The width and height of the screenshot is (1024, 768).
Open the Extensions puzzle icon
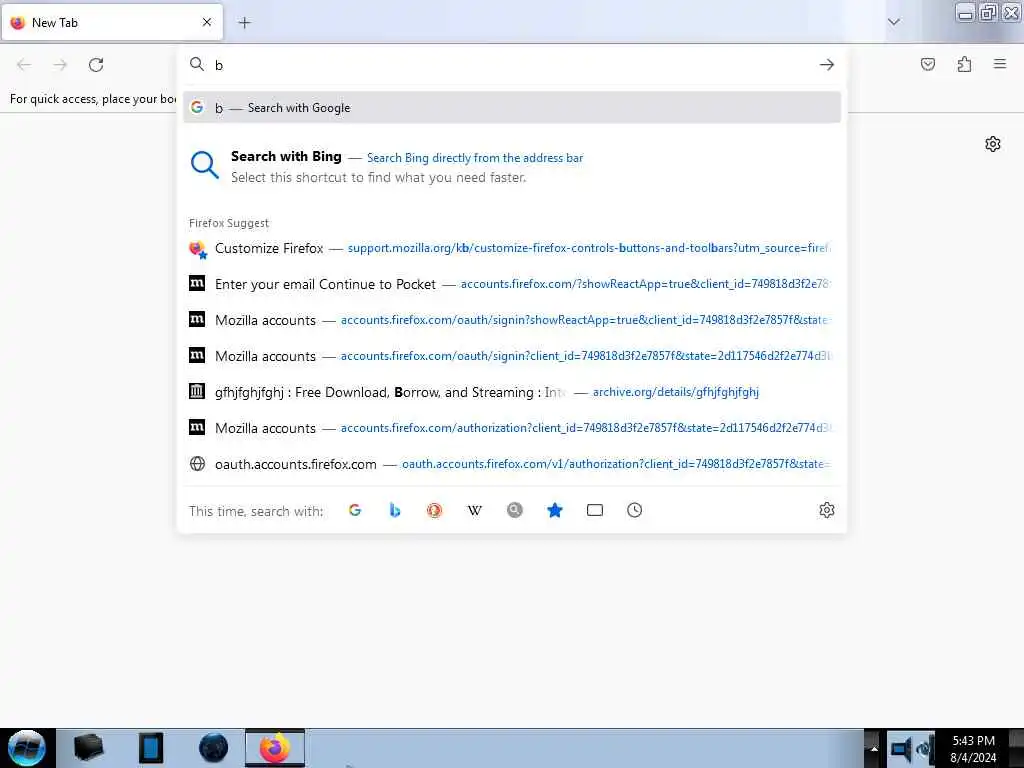tap(964, 64)
